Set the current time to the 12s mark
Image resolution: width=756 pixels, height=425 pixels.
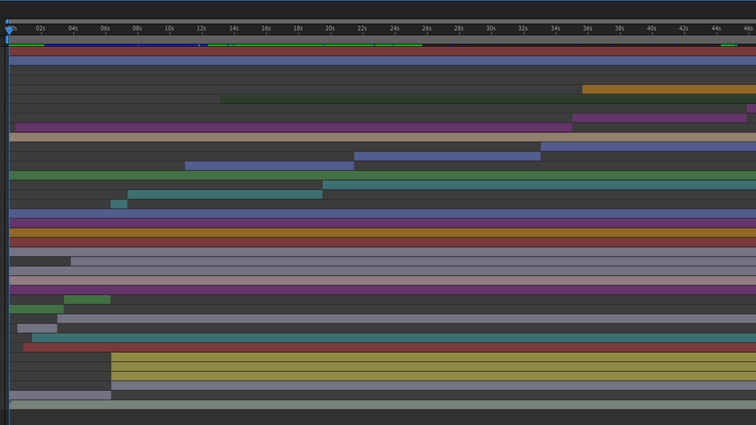pos(202,28)
